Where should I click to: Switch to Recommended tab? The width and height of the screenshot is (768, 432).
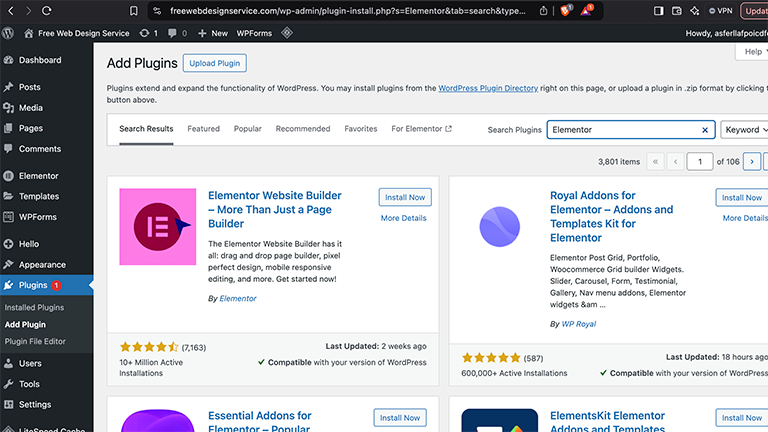[303, 129]
